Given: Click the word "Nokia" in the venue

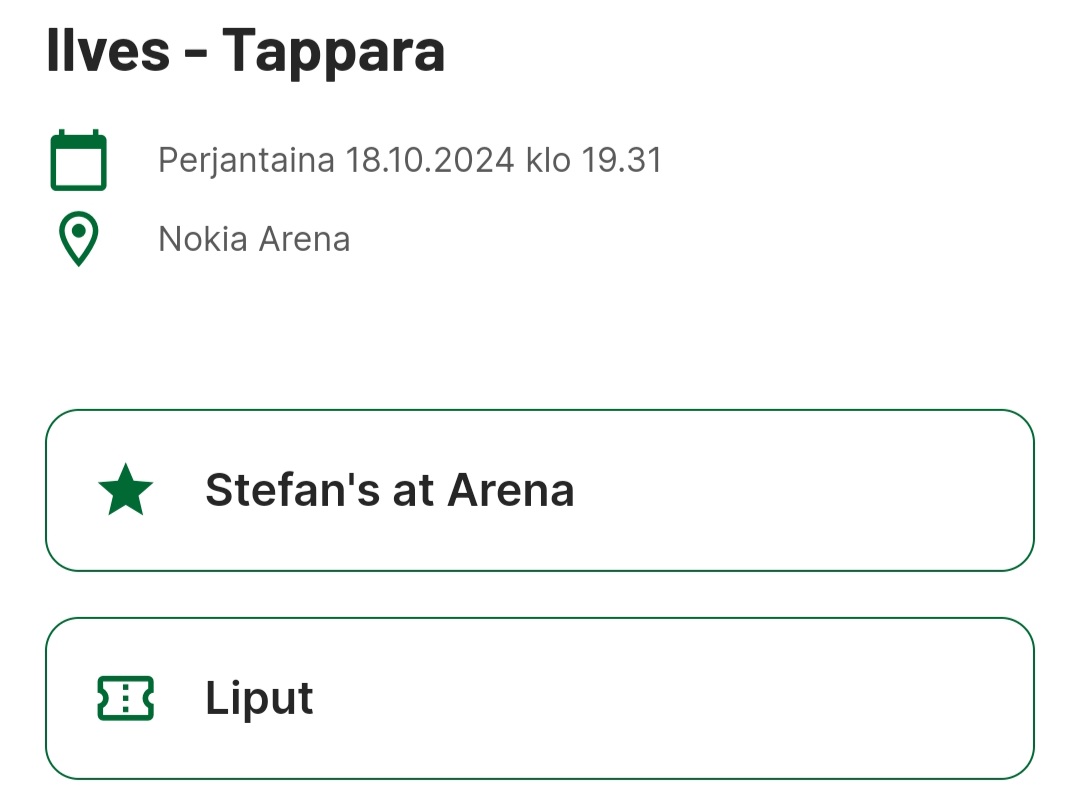Looking at the screenshot, I should 203,240.
